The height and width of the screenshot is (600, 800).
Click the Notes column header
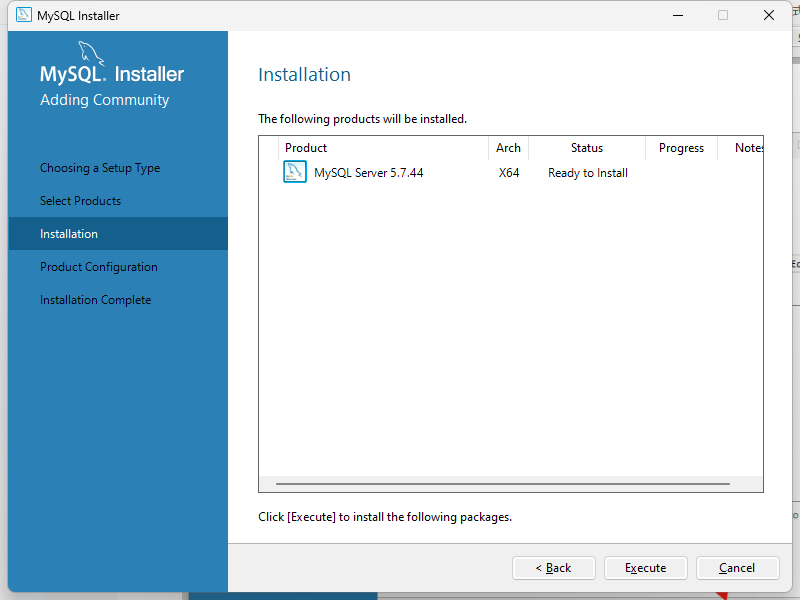tap(741, 148)
